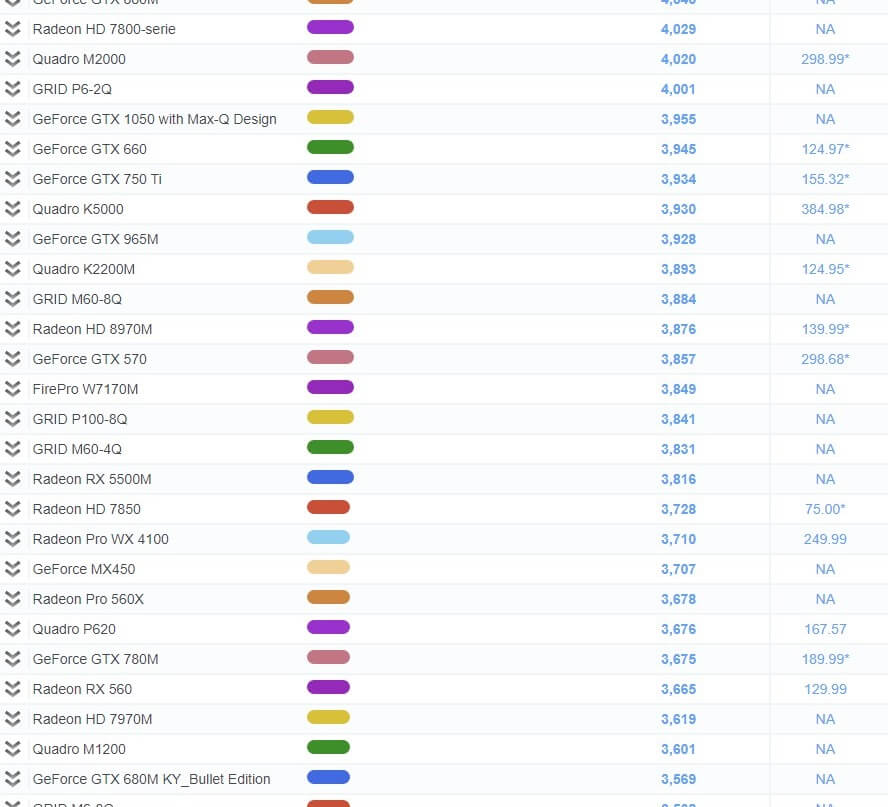Click score 3,831 for GRID M60-4Q
This screenshot has width=888, height=807.
tap(678, 449)
